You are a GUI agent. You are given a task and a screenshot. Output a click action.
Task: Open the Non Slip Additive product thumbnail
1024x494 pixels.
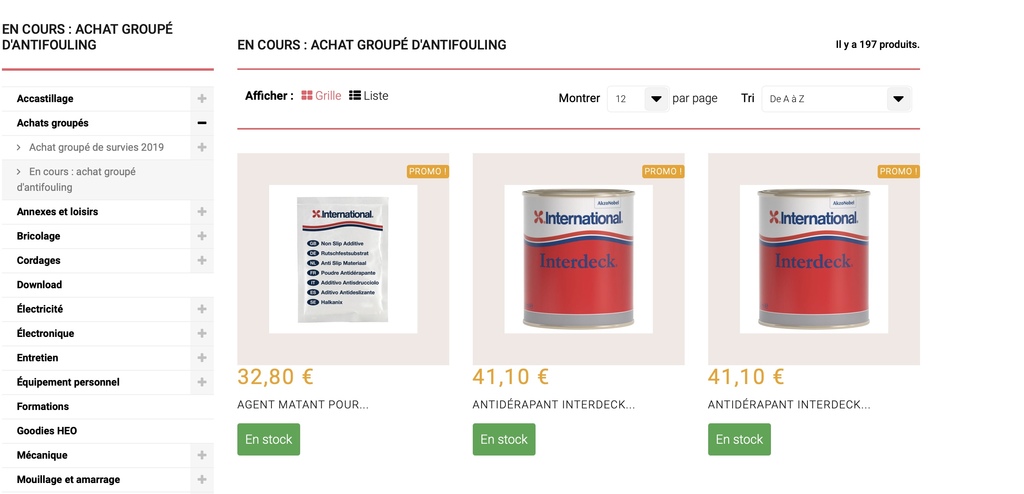point(343,259)
